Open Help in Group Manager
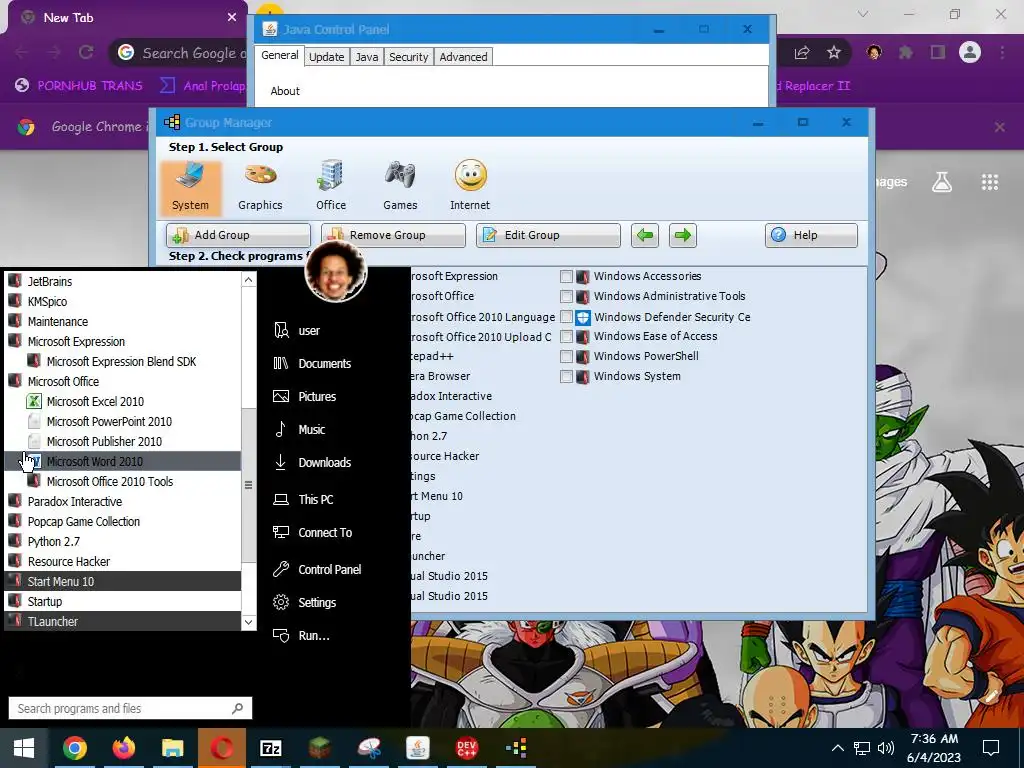The height and width of the screenshot is (768, 1024). point(811,235)
